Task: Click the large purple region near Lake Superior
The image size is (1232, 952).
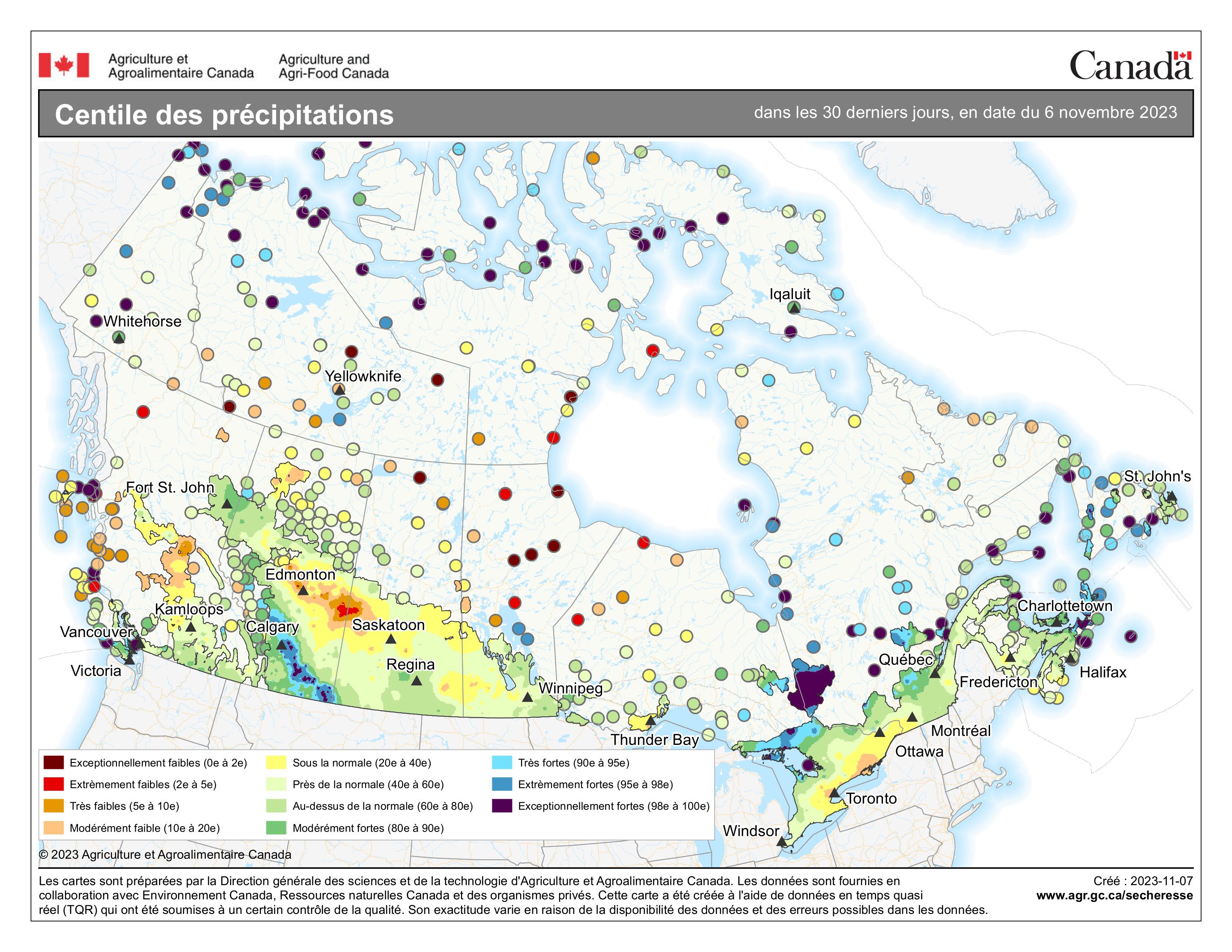Action: (810, 688)
